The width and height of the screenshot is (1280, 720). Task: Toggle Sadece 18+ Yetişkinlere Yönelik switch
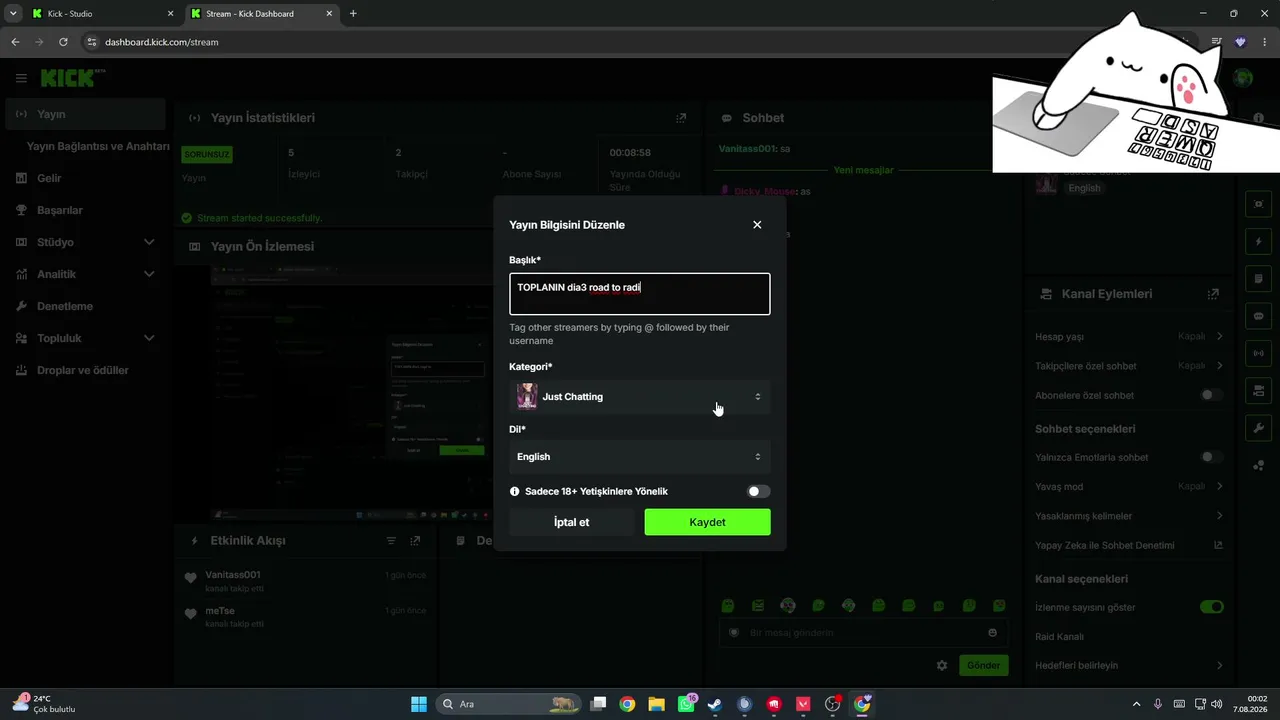point(759,491)
